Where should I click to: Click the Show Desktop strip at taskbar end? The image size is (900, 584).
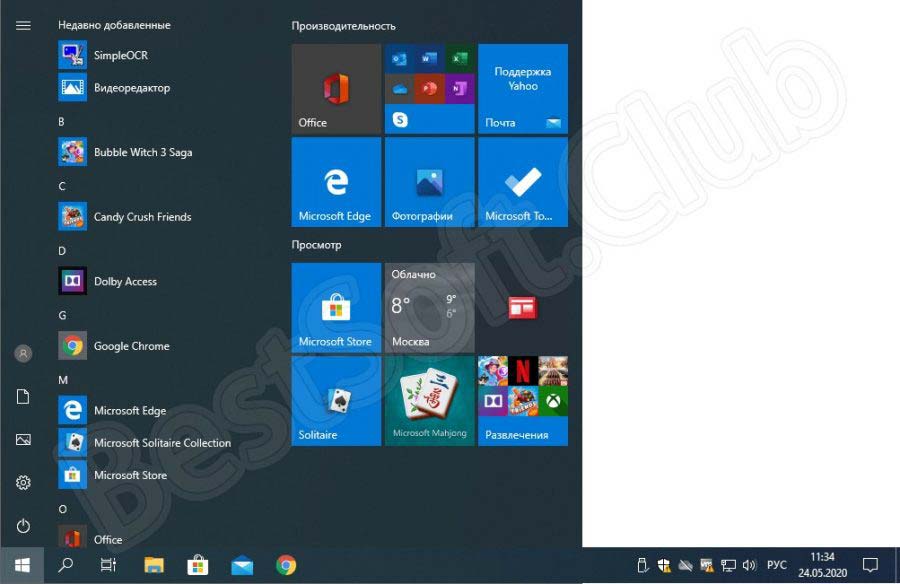pyautogui.click(x=897, y=566)
